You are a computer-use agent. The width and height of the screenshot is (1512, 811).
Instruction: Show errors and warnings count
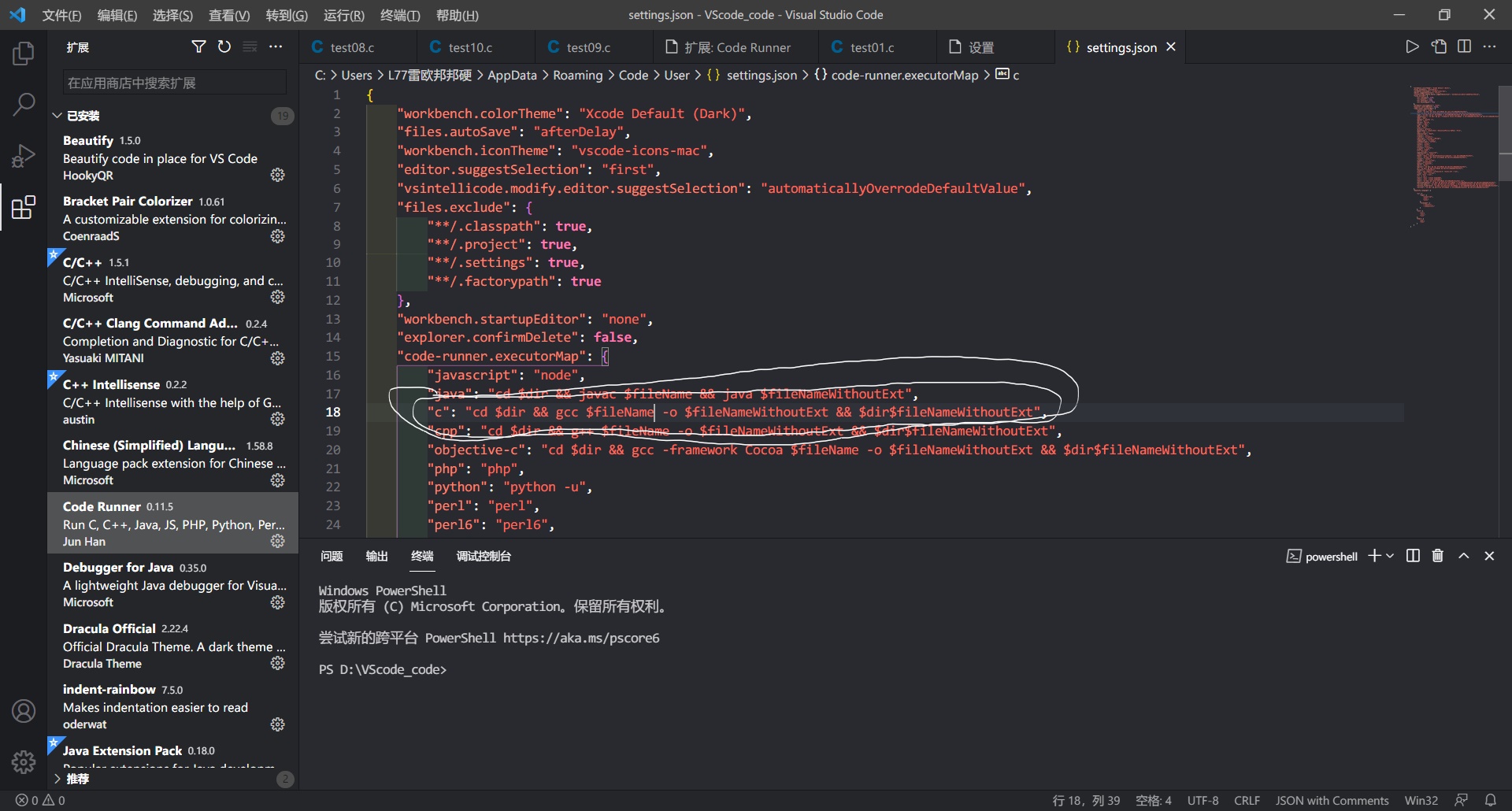coord(41,800)
